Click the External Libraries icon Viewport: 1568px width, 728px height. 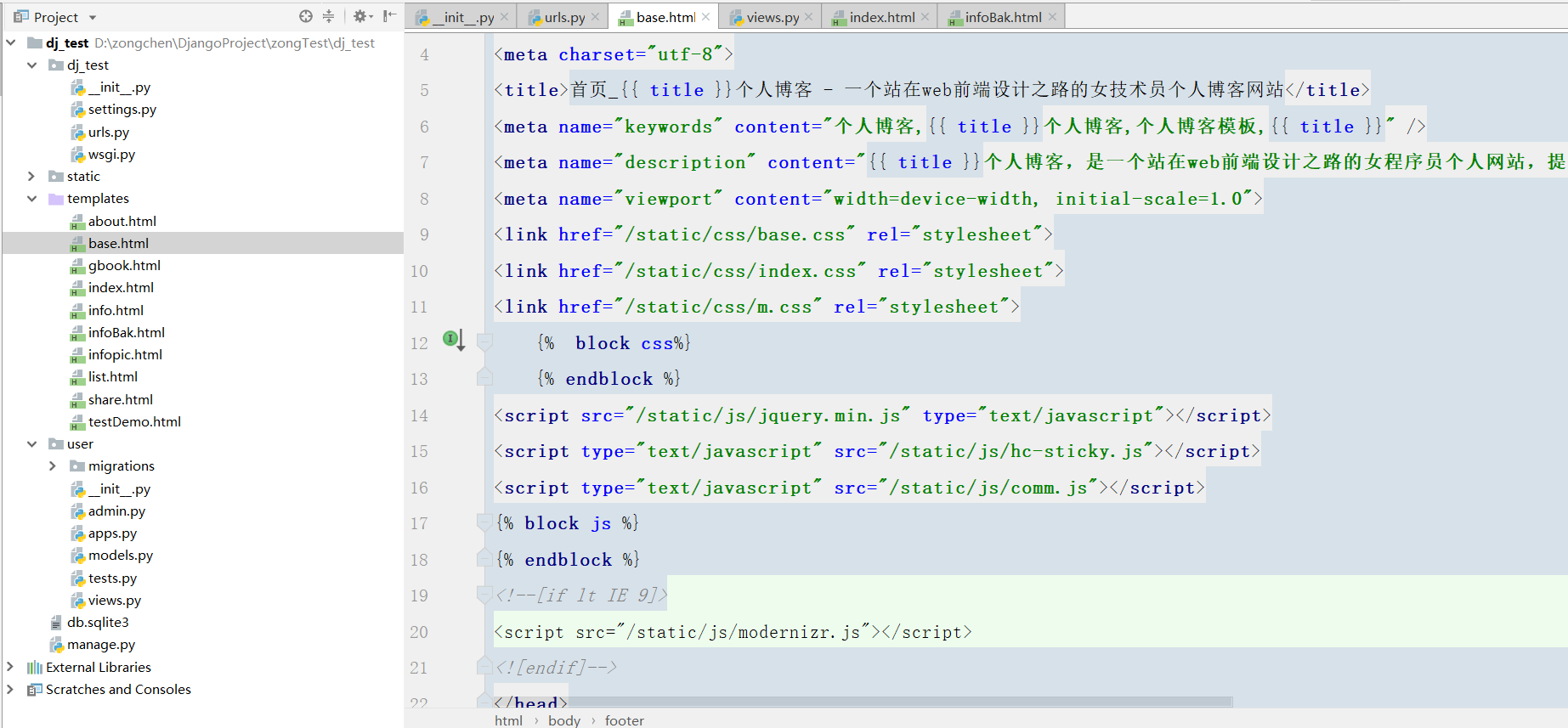click(x=35, y=668)
